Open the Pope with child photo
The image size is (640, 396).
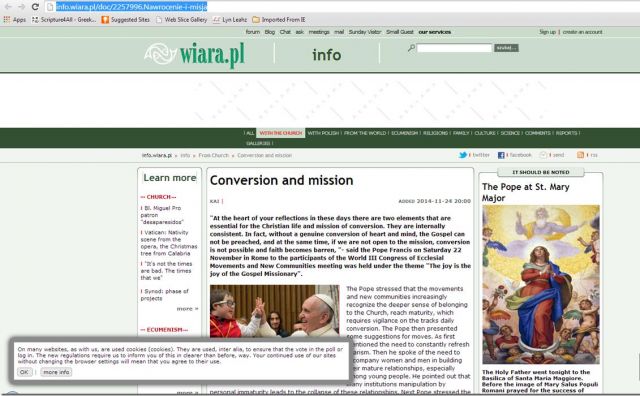point(275,311)
